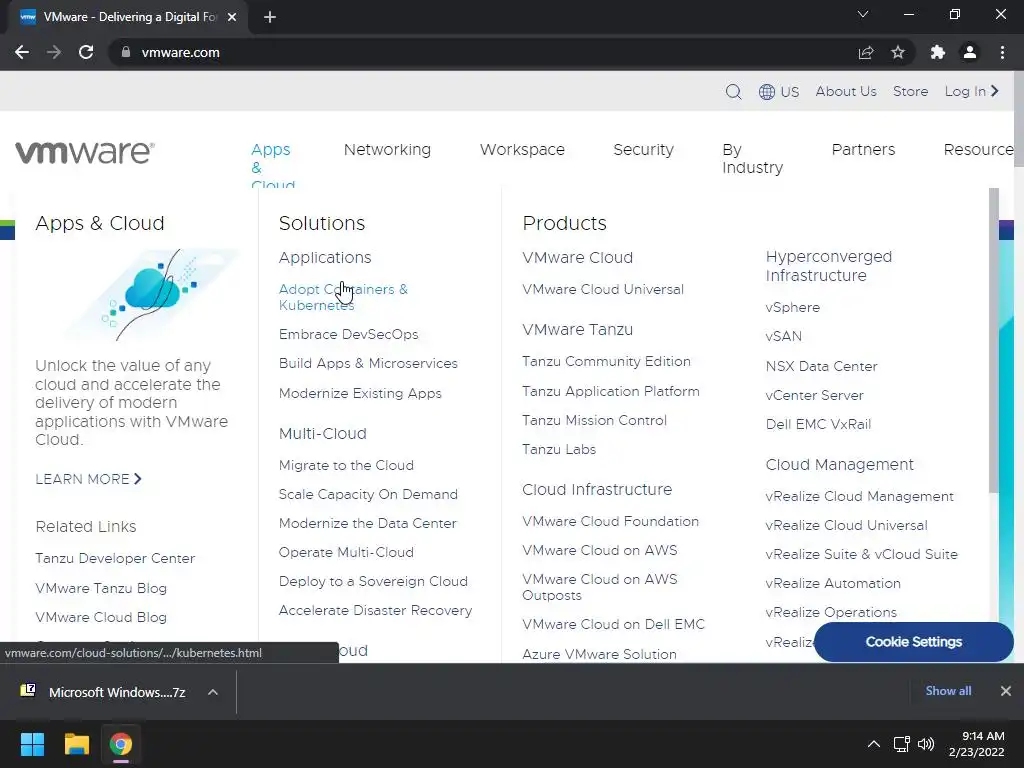
Task: Click the Log In link
Action: (x=972, y=91)
